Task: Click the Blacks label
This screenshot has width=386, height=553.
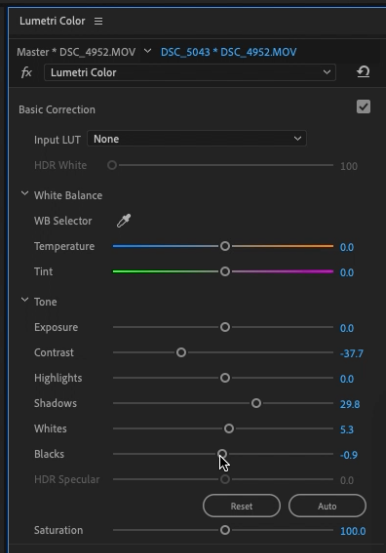Action: click(49, 454)
